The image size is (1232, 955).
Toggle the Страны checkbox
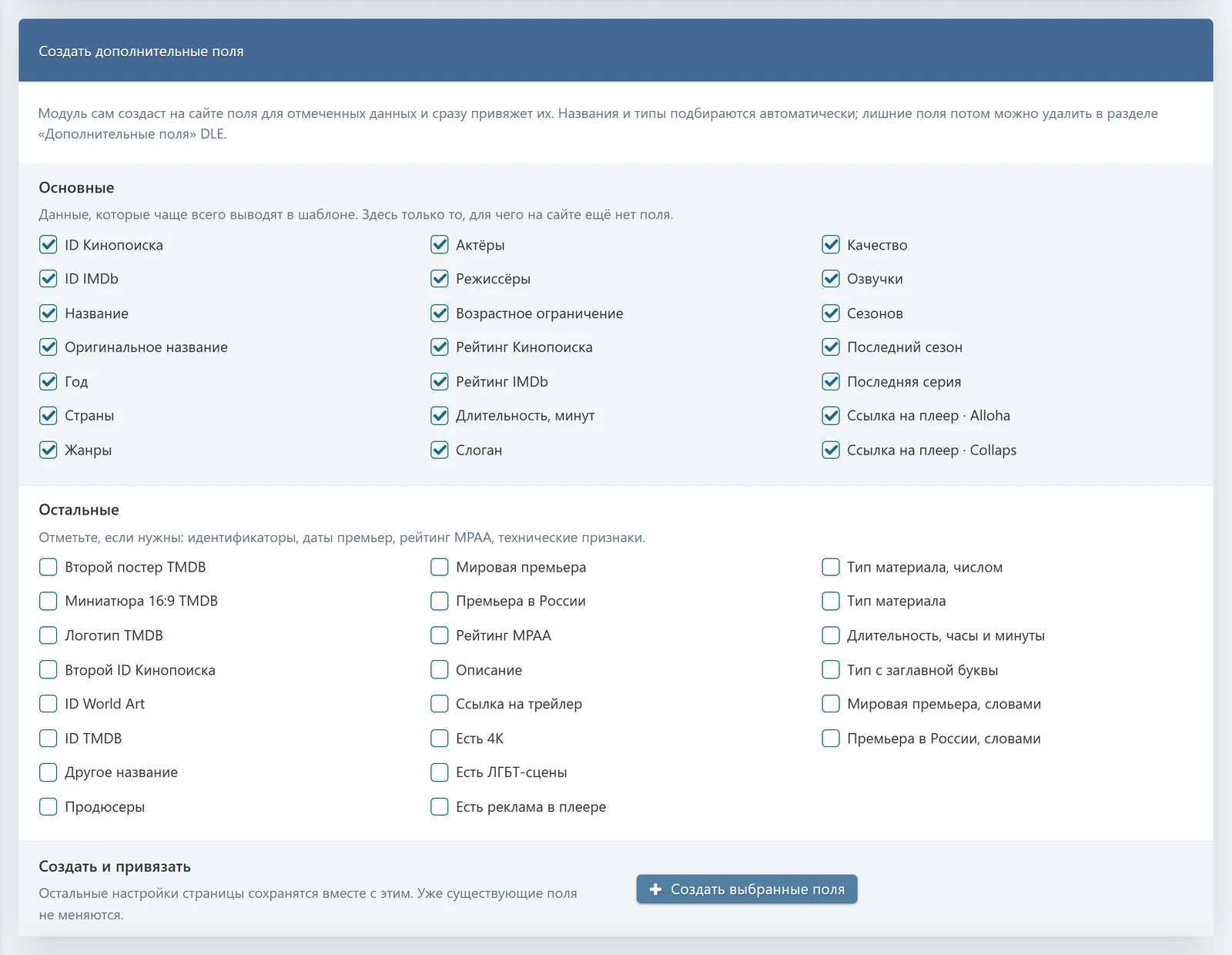(49, 416)
